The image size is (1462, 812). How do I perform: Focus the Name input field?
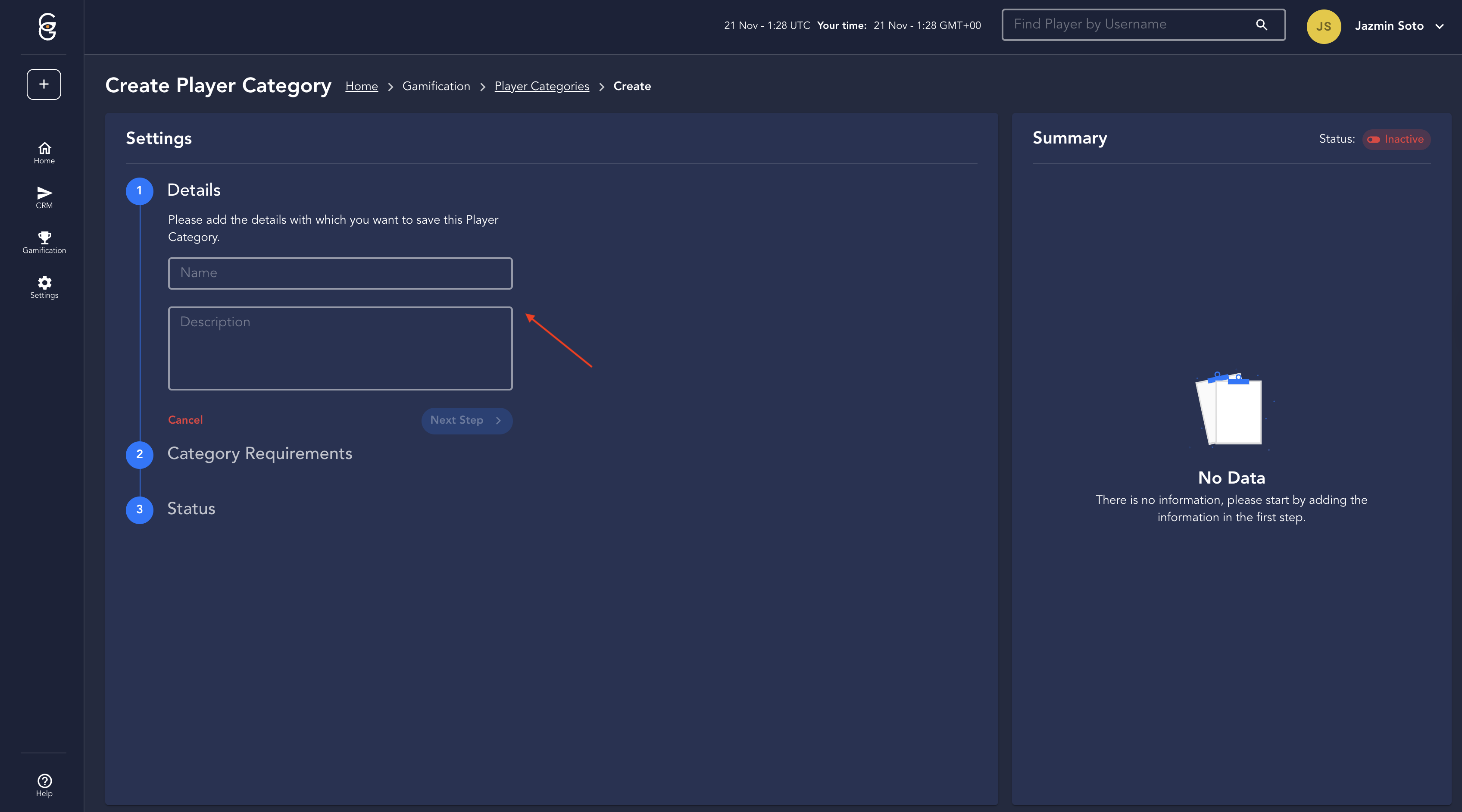pos(340,273)
